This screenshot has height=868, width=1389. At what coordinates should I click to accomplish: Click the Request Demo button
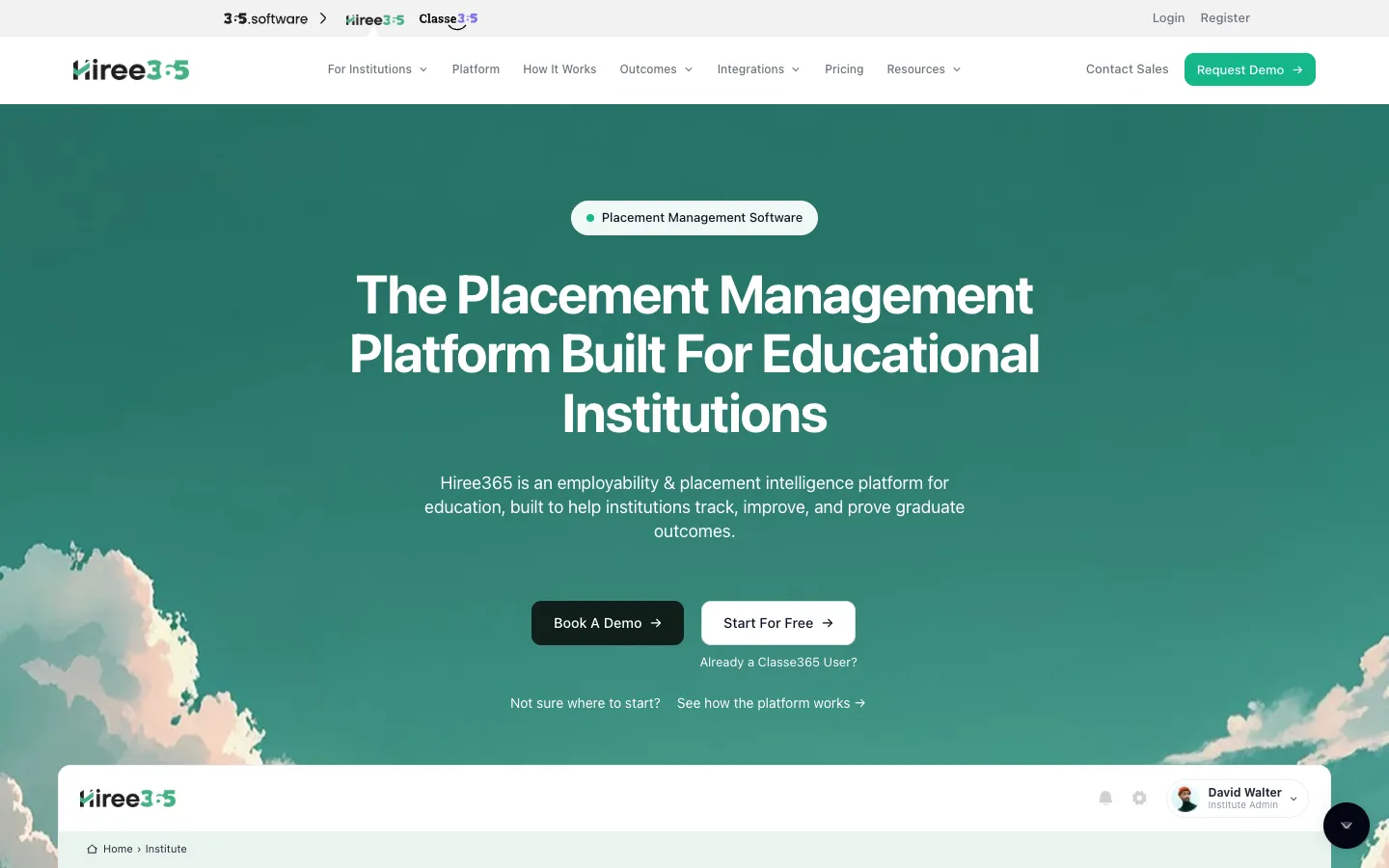click(1250, 69)
